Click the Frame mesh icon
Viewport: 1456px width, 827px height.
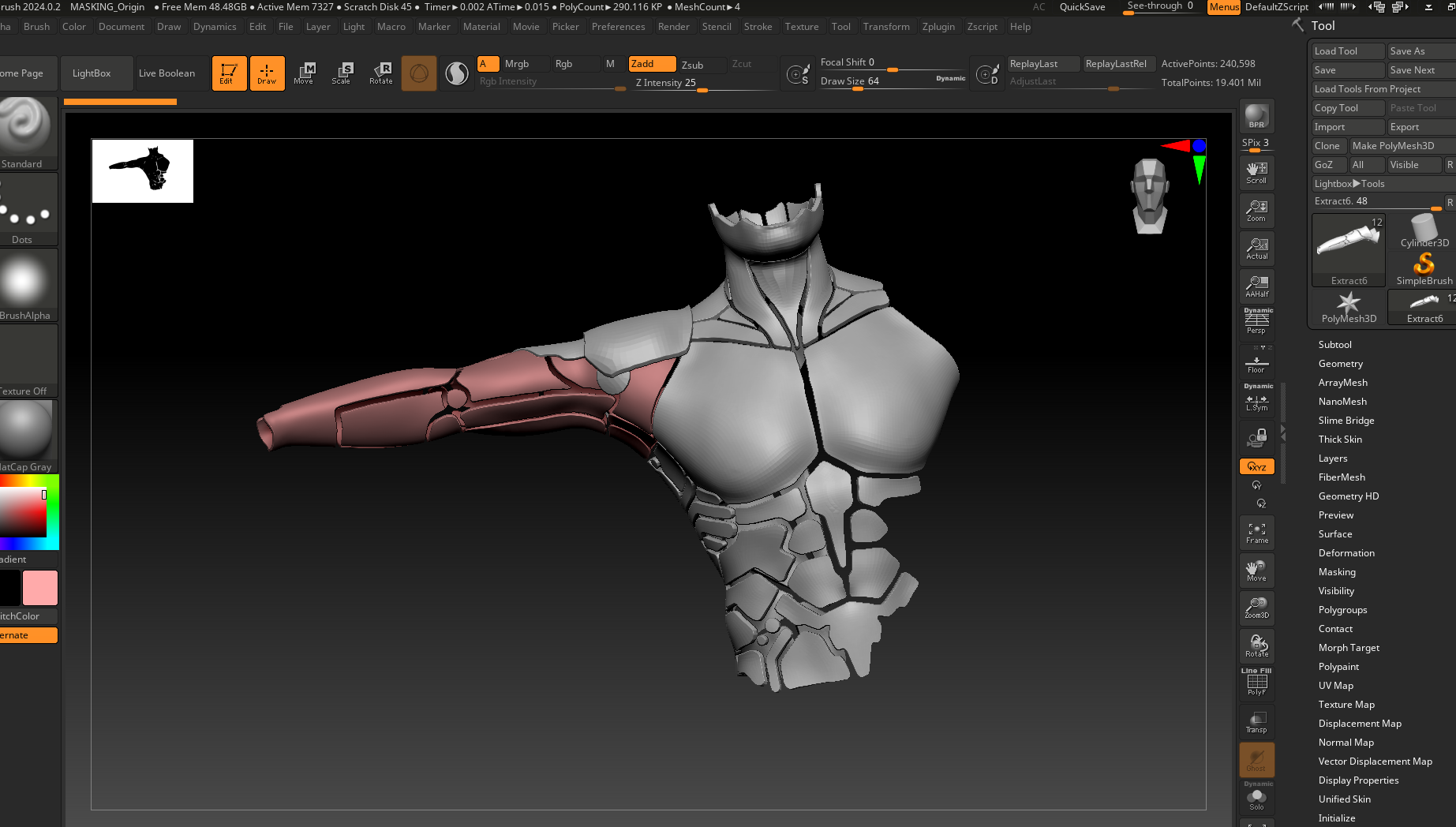click(x=1256, y=533)
